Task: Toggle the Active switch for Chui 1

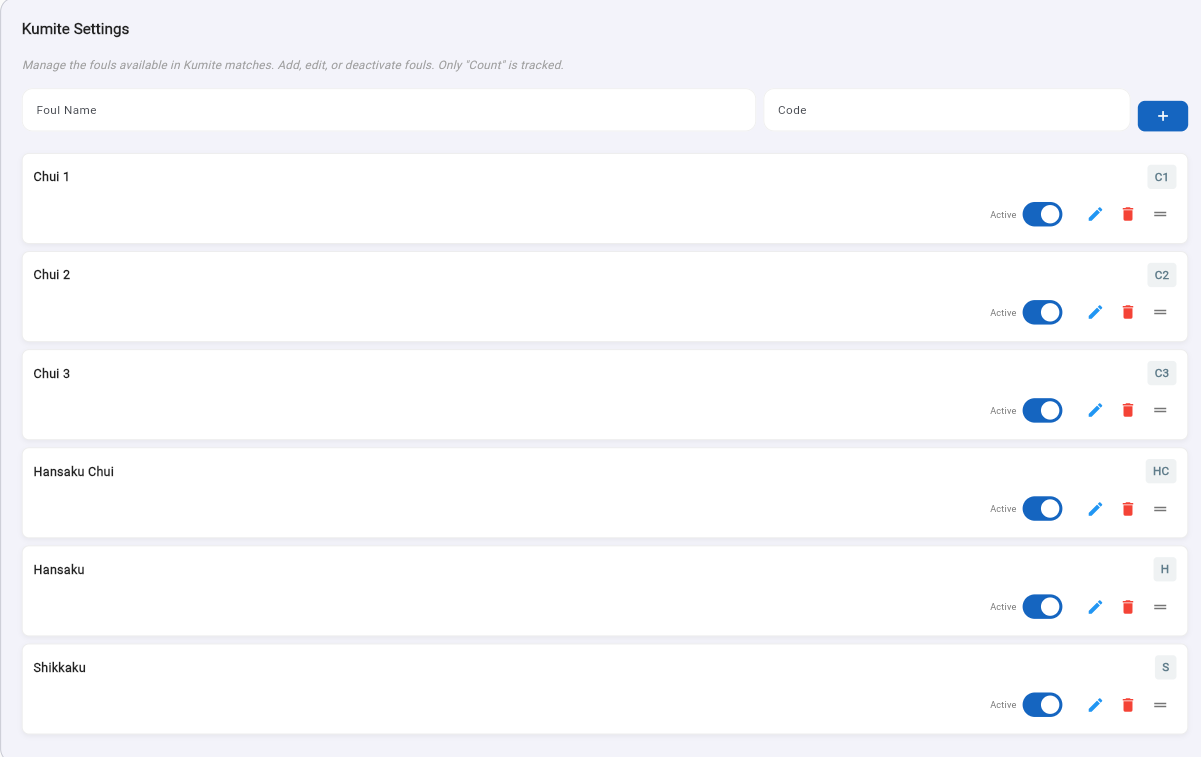Action: [1042, 214]
